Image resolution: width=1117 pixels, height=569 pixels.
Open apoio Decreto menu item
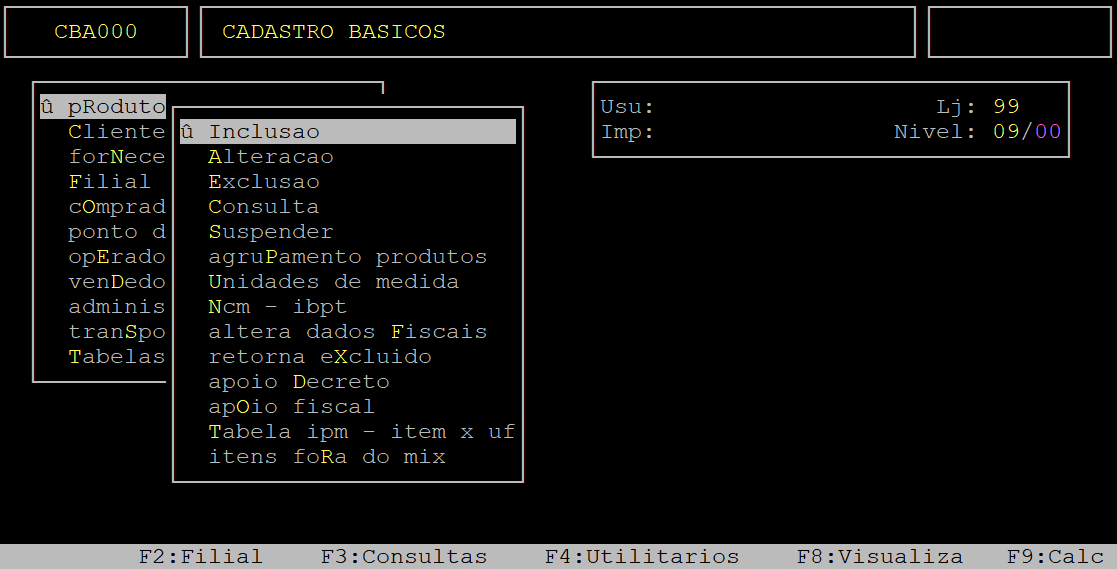click(299, 382)
